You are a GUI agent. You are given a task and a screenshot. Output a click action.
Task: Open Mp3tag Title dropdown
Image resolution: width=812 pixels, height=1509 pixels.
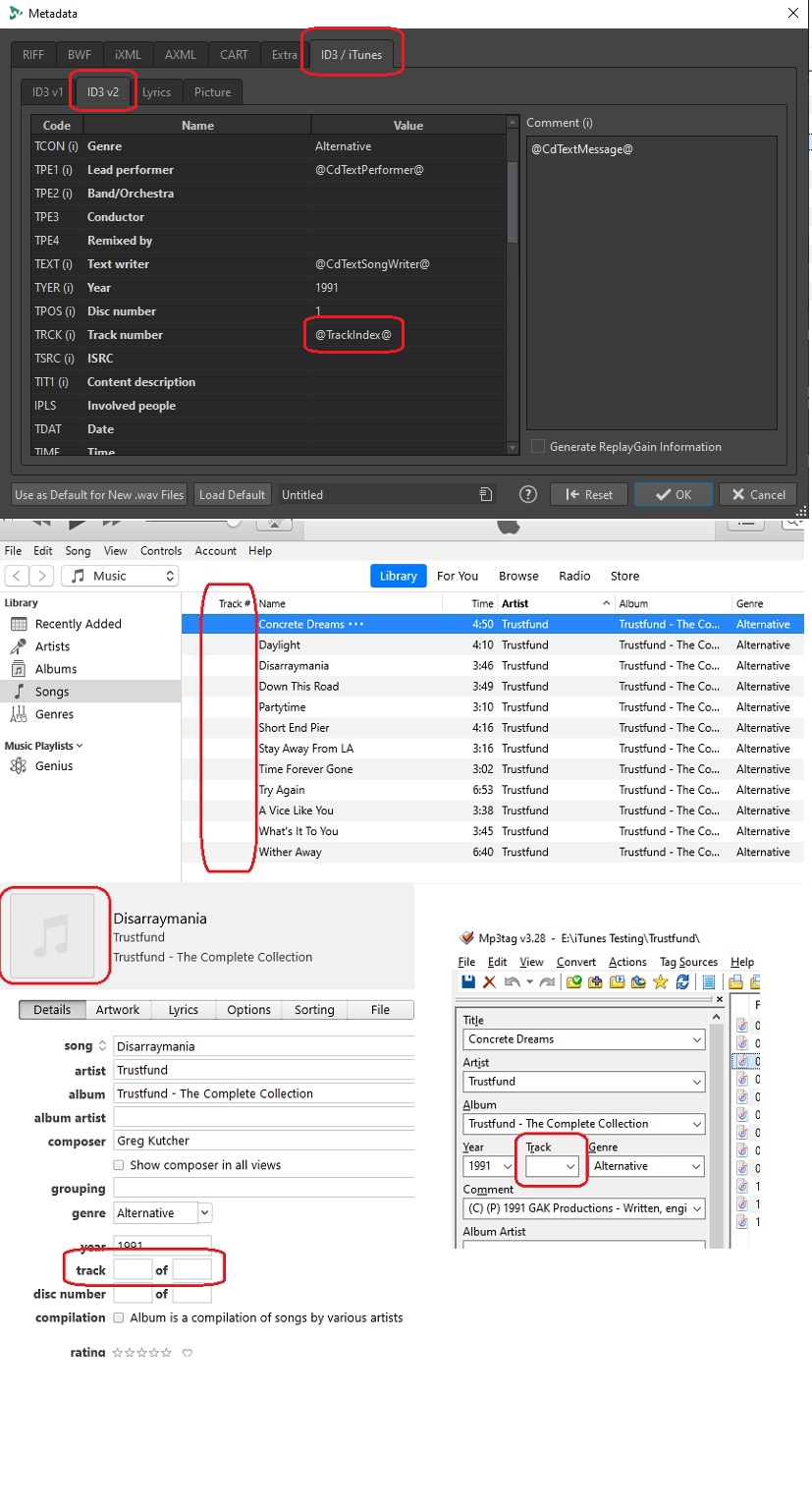(x=697, y=1039)
